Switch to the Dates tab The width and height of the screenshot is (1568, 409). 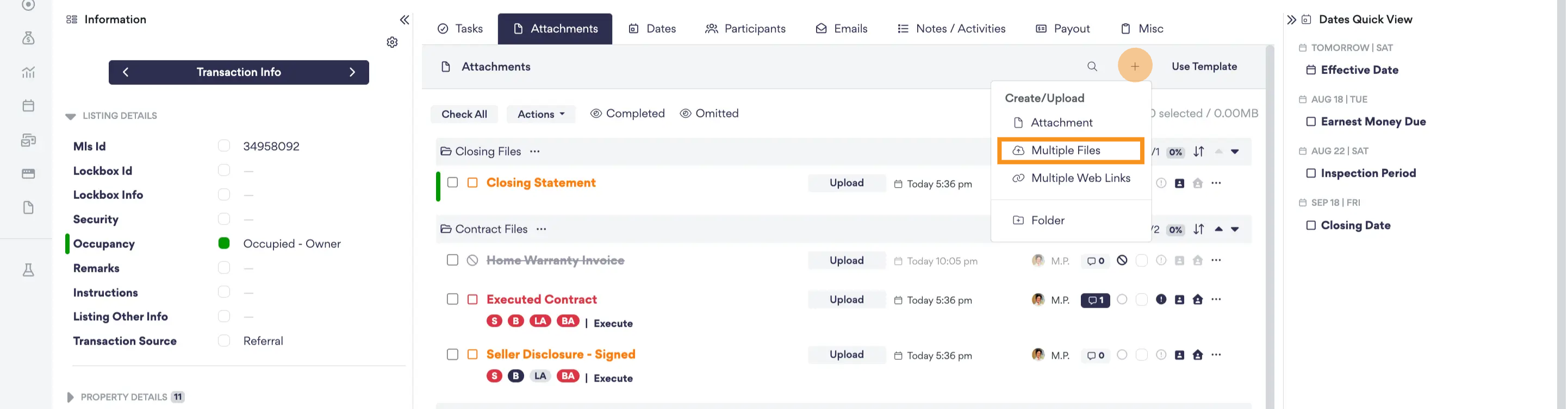652,29
